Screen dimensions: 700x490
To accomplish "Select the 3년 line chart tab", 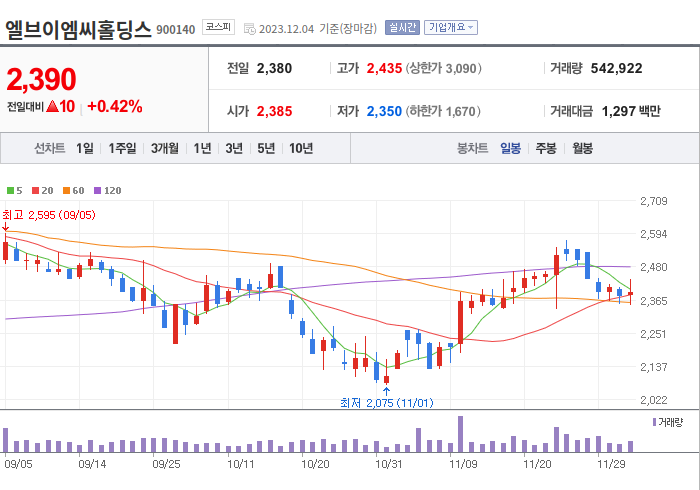I will [x=234, y=148].
